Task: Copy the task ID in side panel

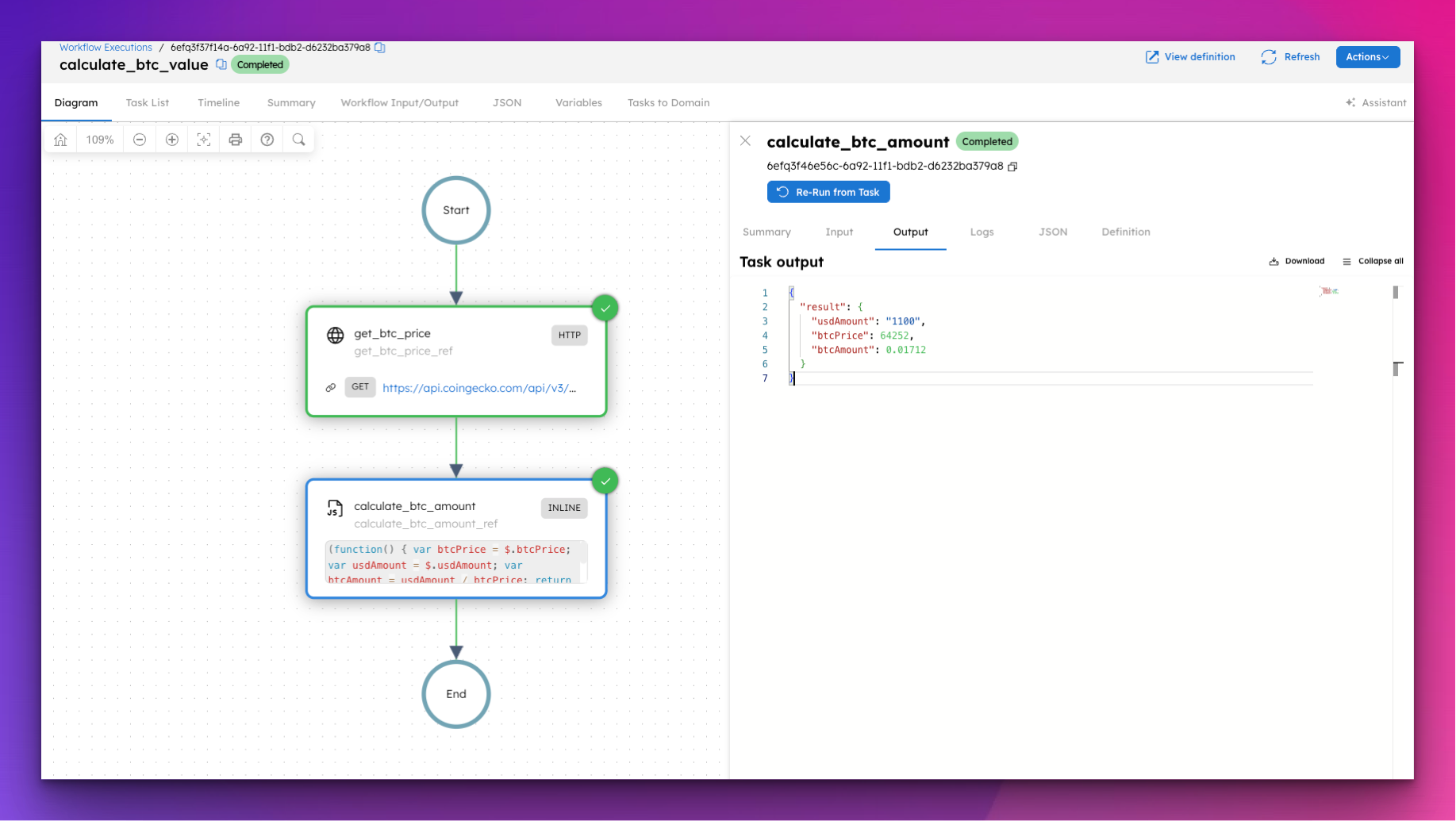Action: point(1012,166)
